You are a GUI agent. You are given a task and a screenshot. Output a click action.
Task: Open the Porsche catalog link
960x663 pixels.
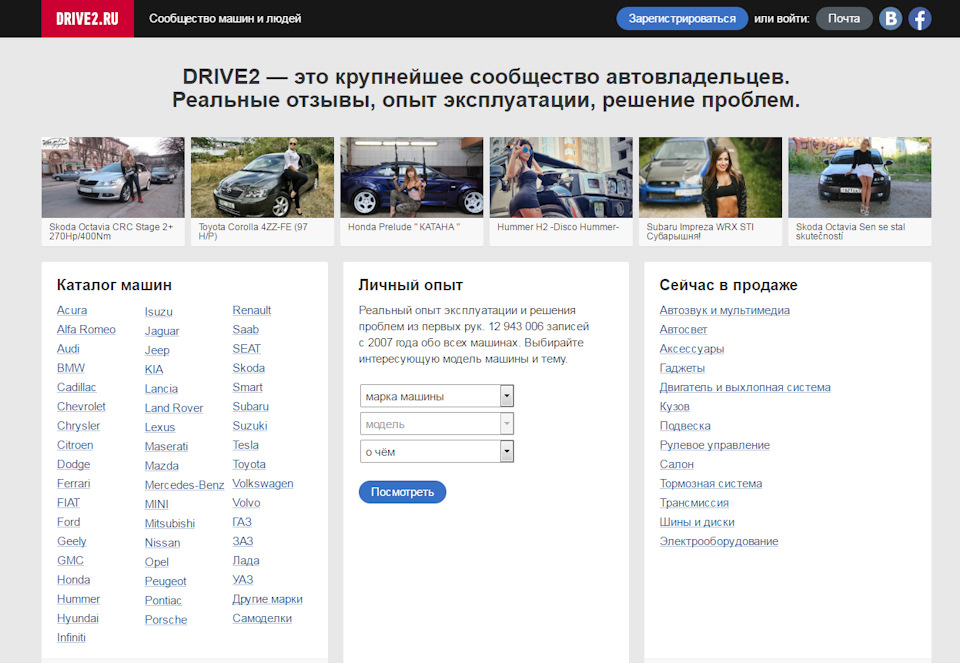click(166, 620)
